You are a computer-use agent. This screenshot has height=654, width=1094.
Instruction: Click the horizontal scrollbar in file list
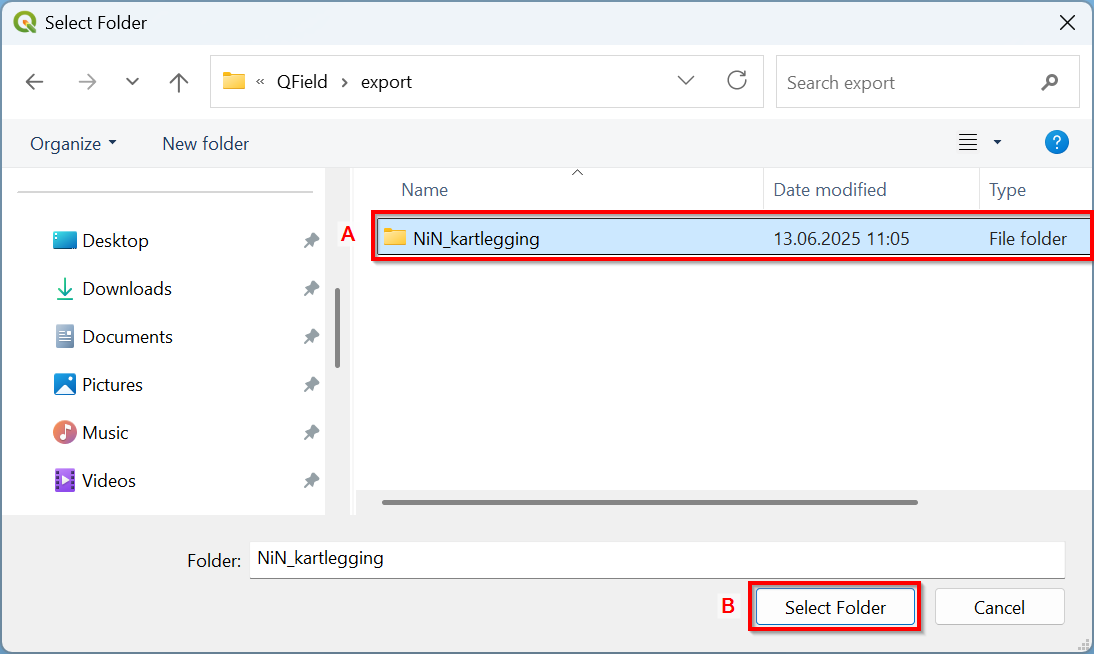click(x=649, y=502)
